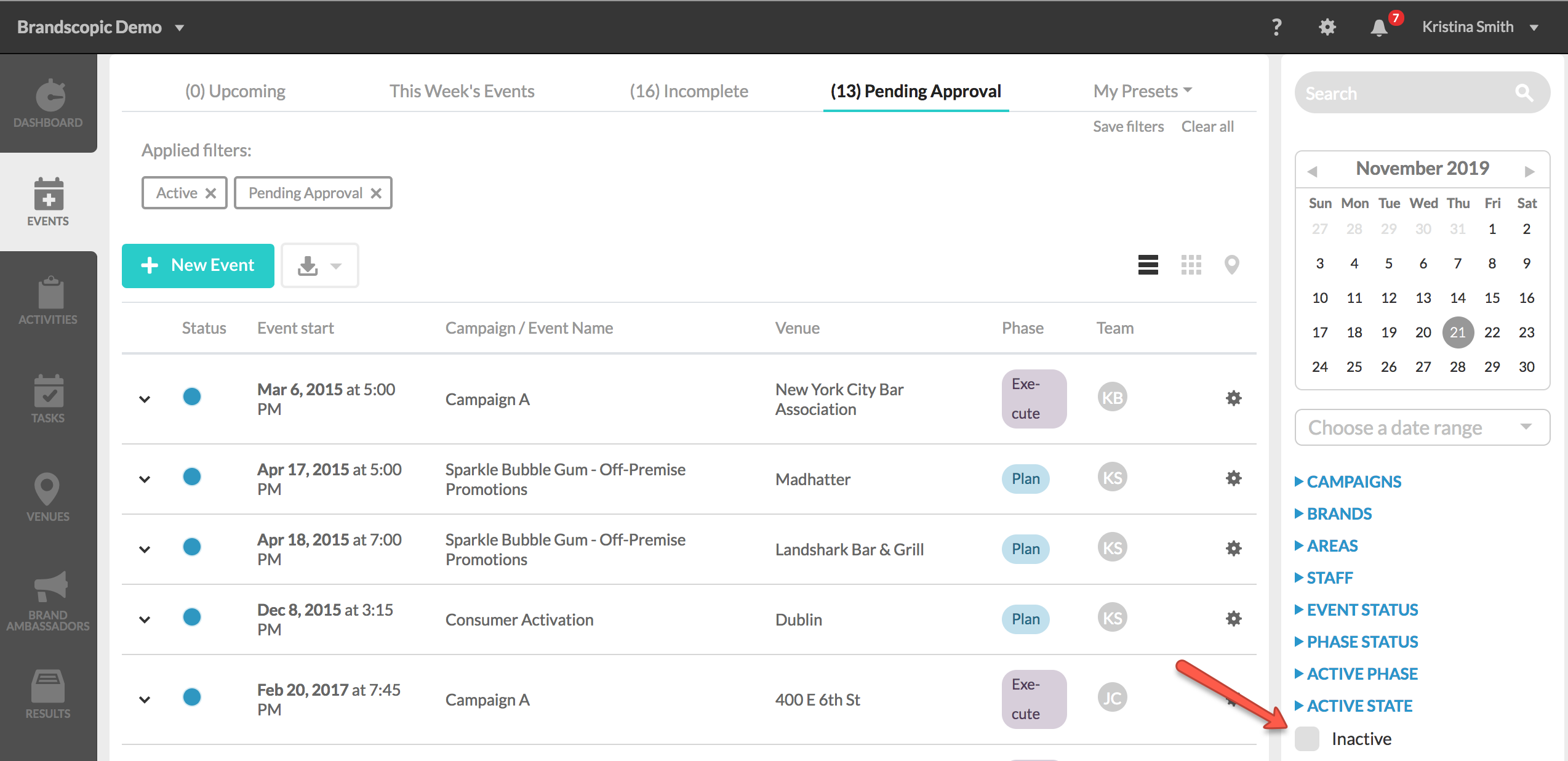Expand the Phase Status filter section

(x=1356, y=642)
